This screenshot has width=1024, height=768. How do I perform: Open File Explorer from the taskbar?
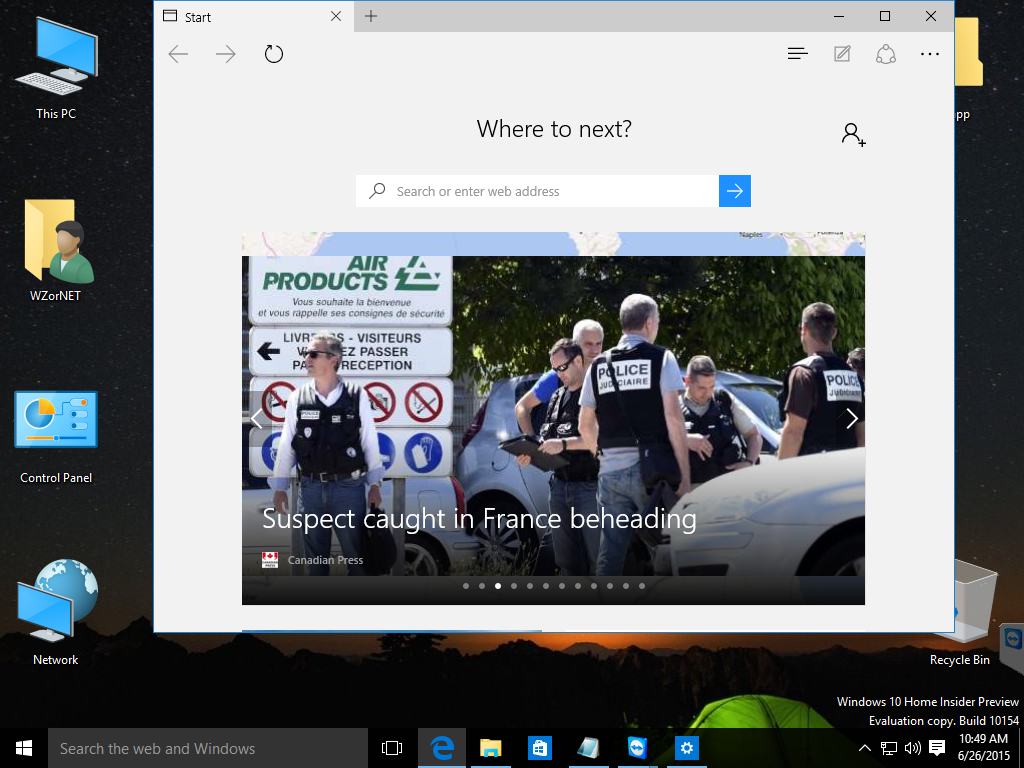tap(490, 748)
